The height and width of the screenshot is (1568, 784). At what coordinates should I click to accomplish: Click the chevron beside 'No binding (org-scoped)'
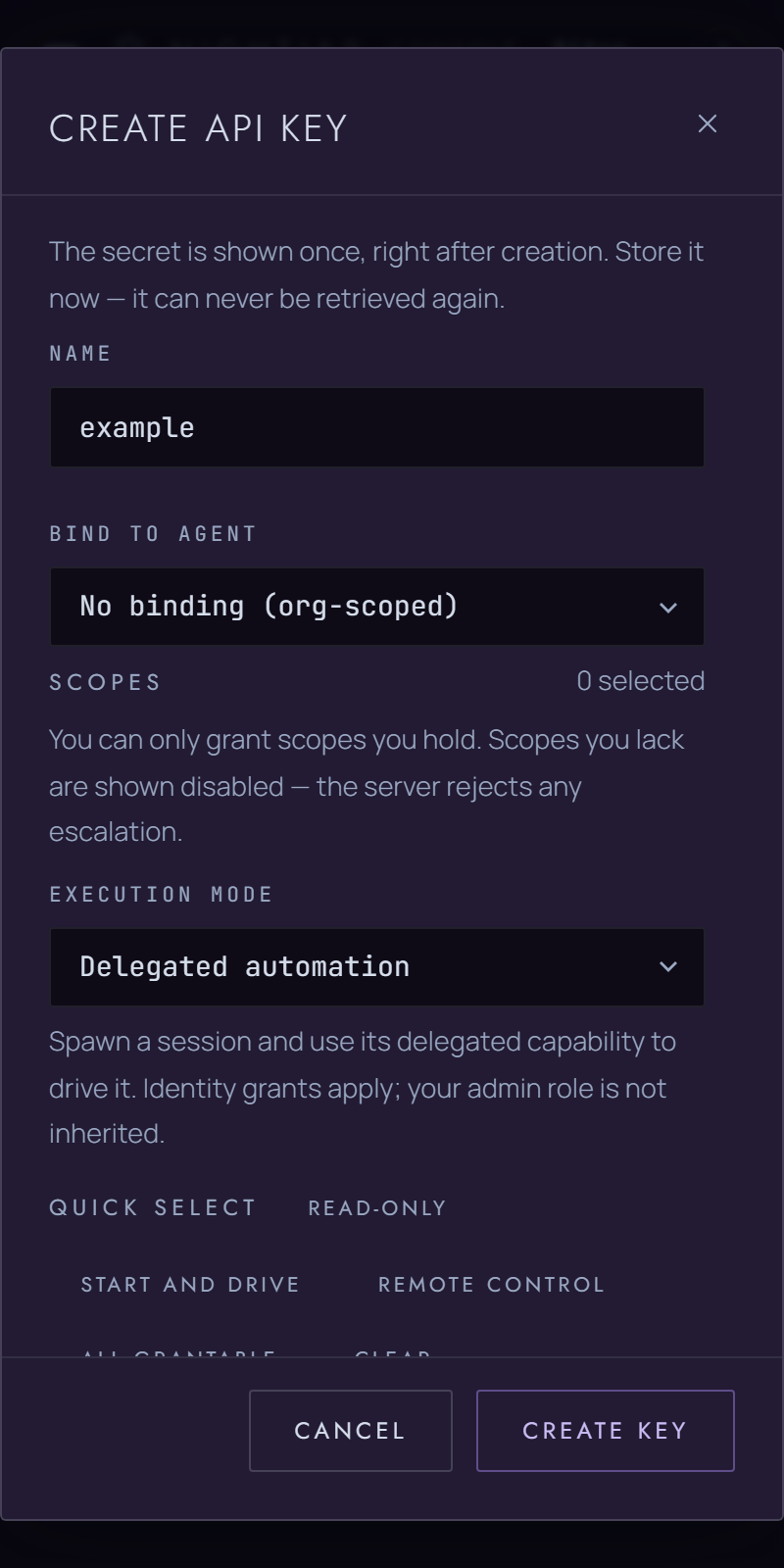point(668,608)
